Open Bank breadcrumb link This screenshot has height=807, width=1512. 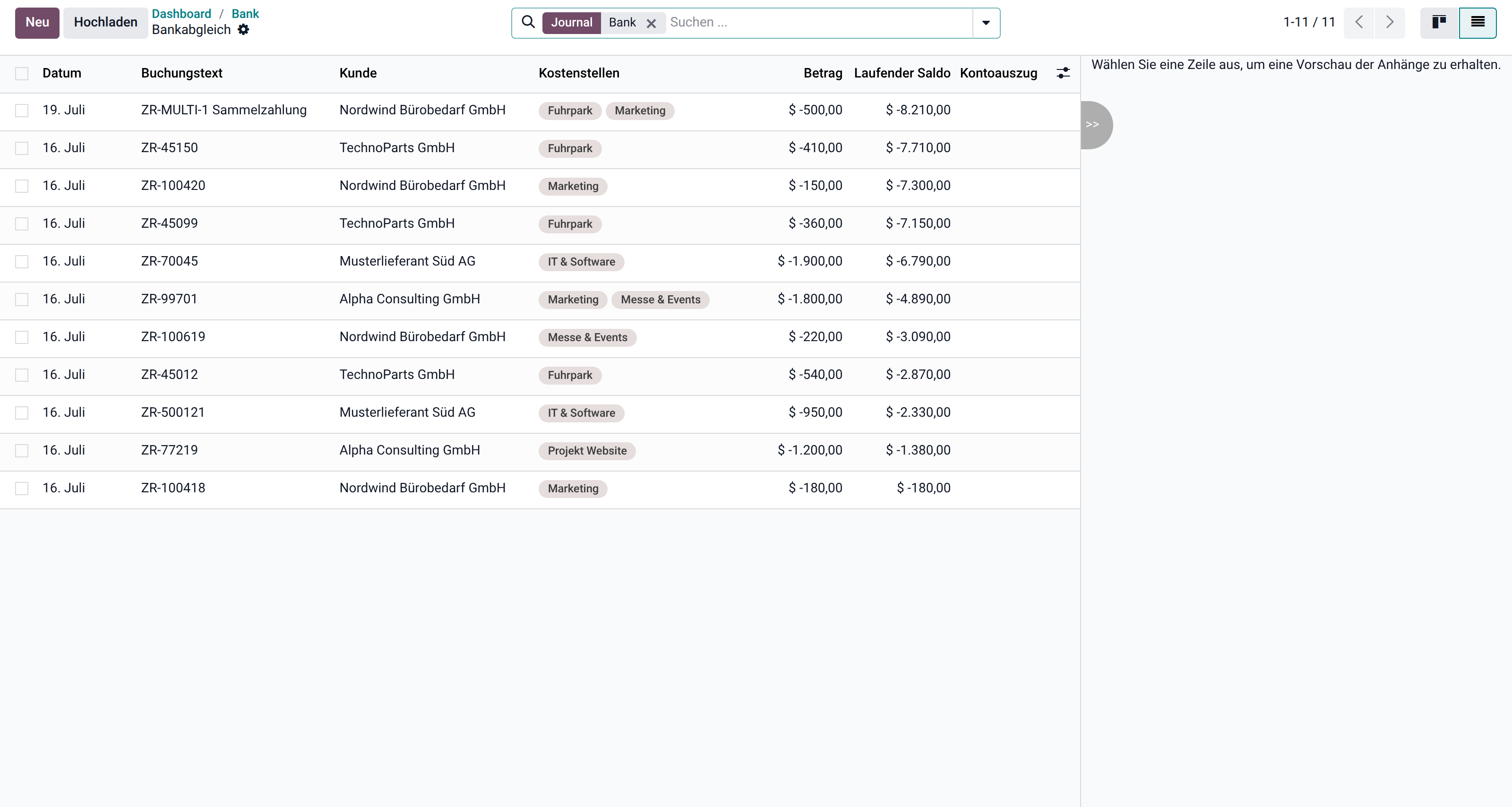[x=245, y=14]
